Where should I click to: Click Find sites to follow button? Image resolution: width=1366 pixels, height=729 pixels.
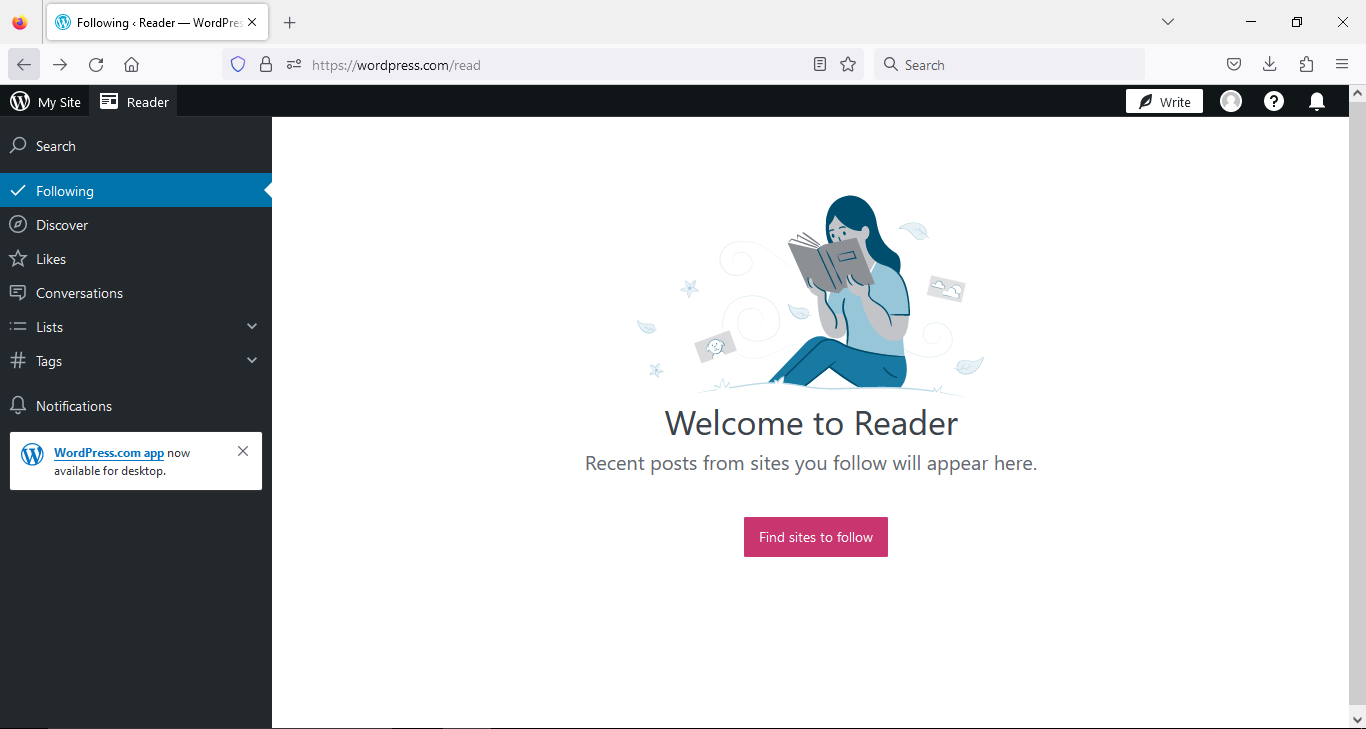[x=816, y=537]
